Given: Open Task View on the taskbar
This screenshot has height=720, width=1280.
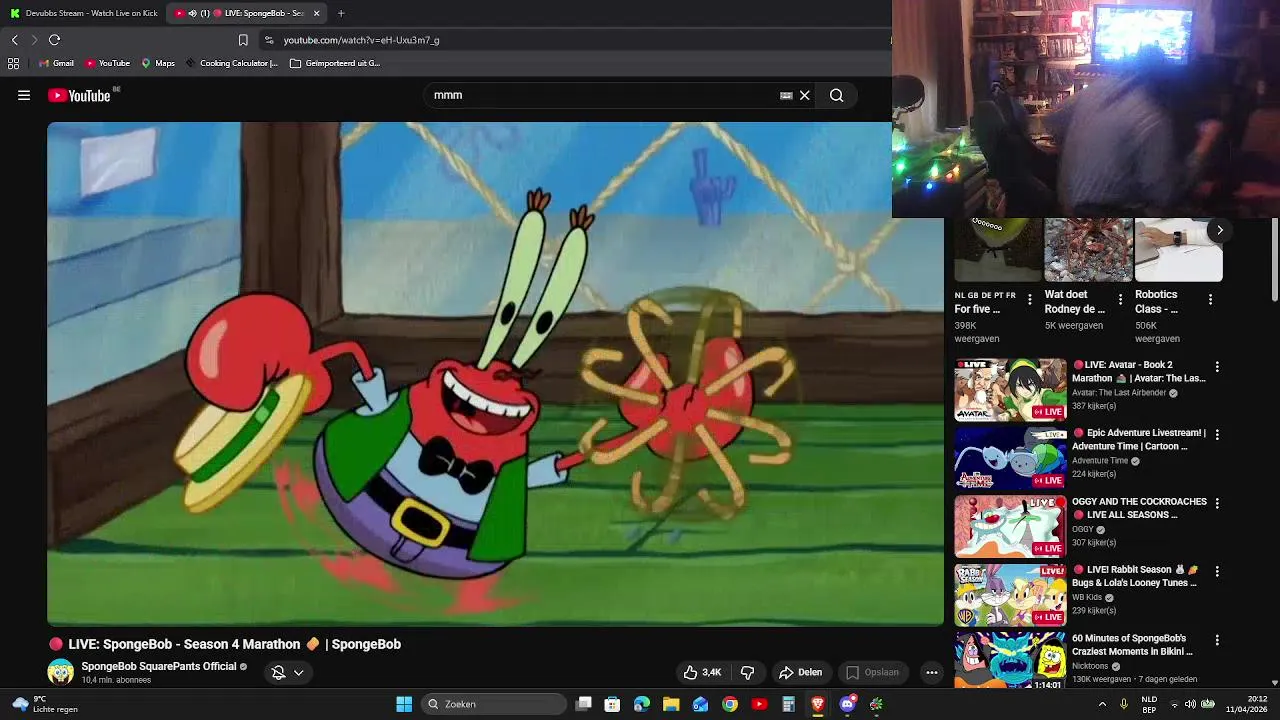Looking at the screenshot, I should (584, 704).
